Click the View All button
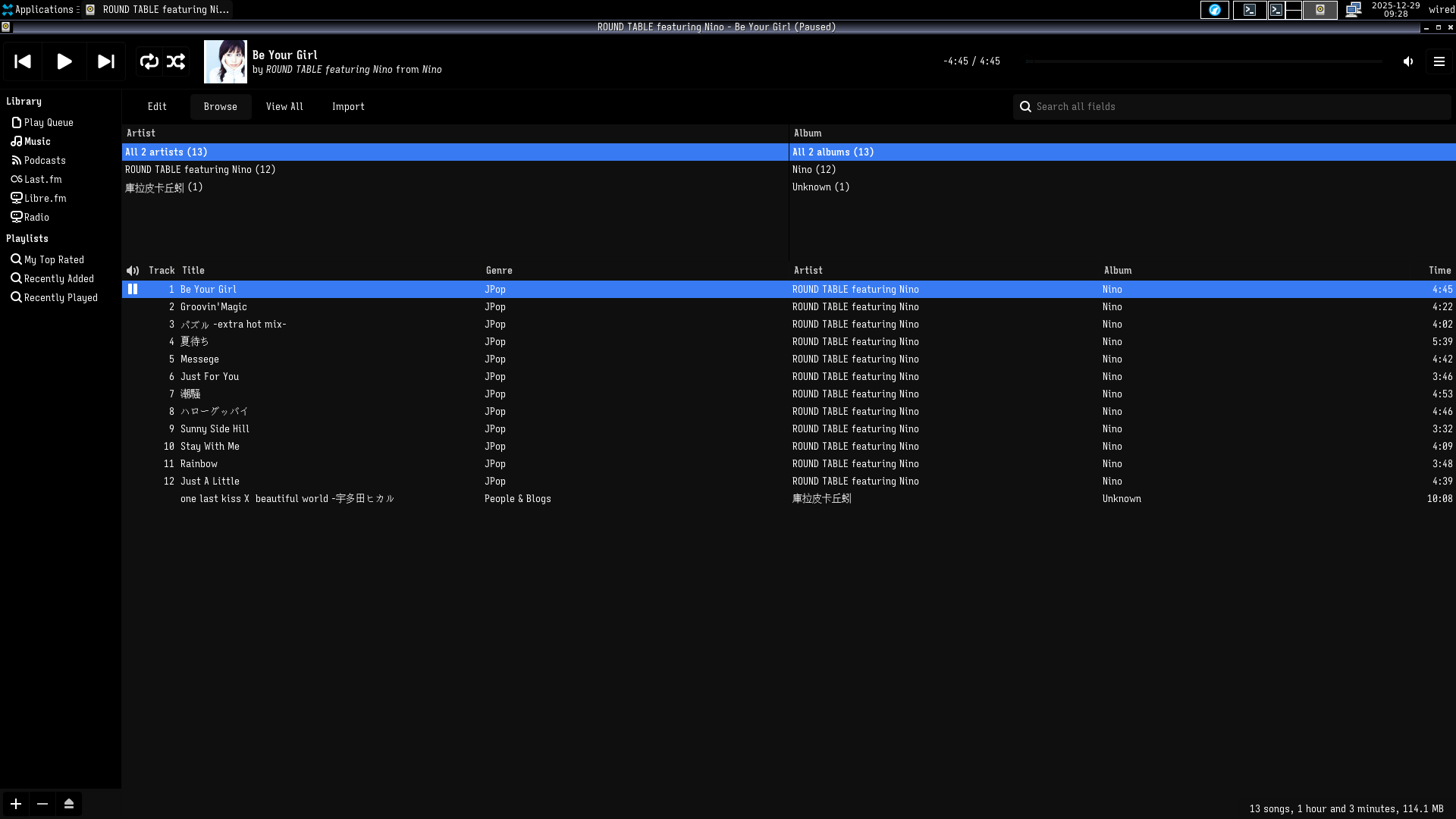The image size is (1456, 819). pyautogui.click(x=284, y=107)
